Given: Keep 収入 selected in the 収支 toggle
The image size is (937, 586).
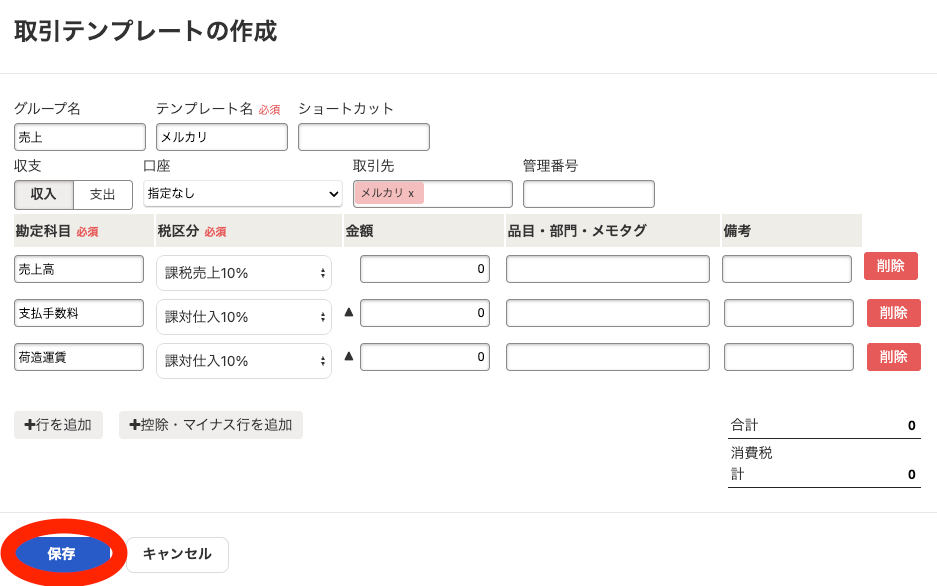Looking at the screenshot, I should coord(43,194).
